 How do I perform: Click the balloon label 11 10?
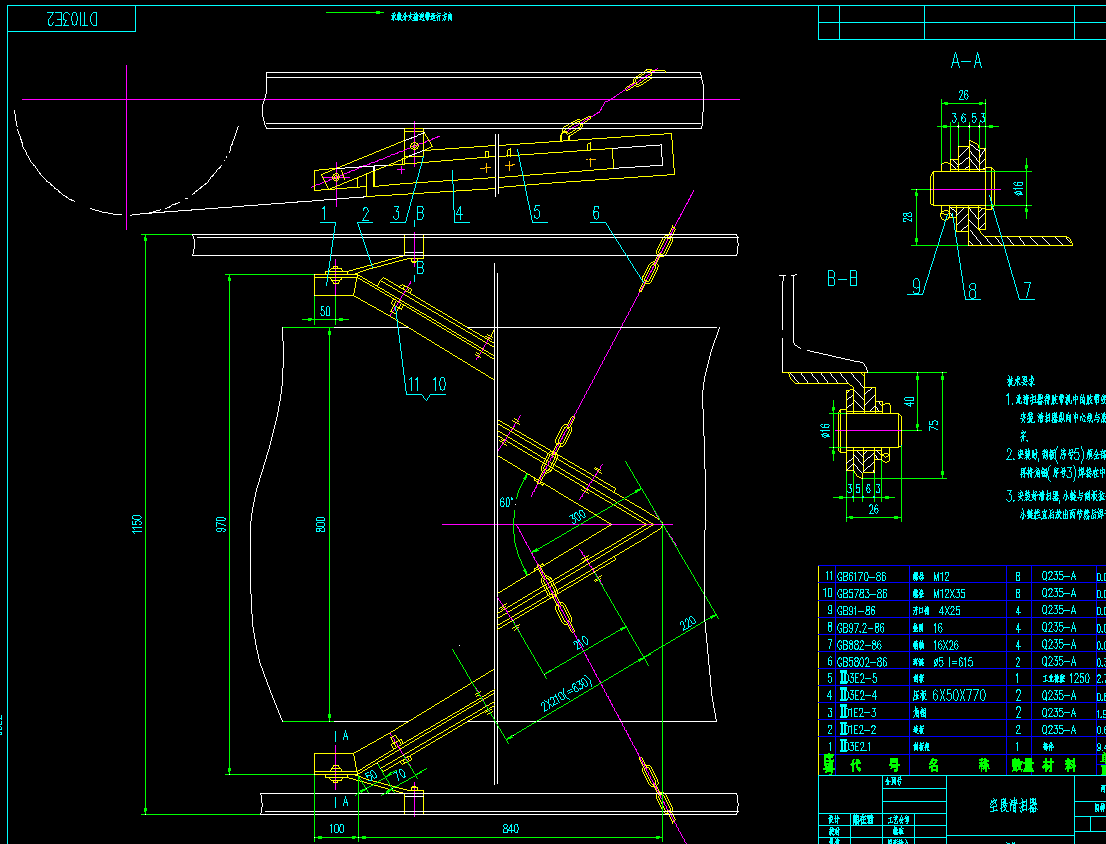[426, 384]
